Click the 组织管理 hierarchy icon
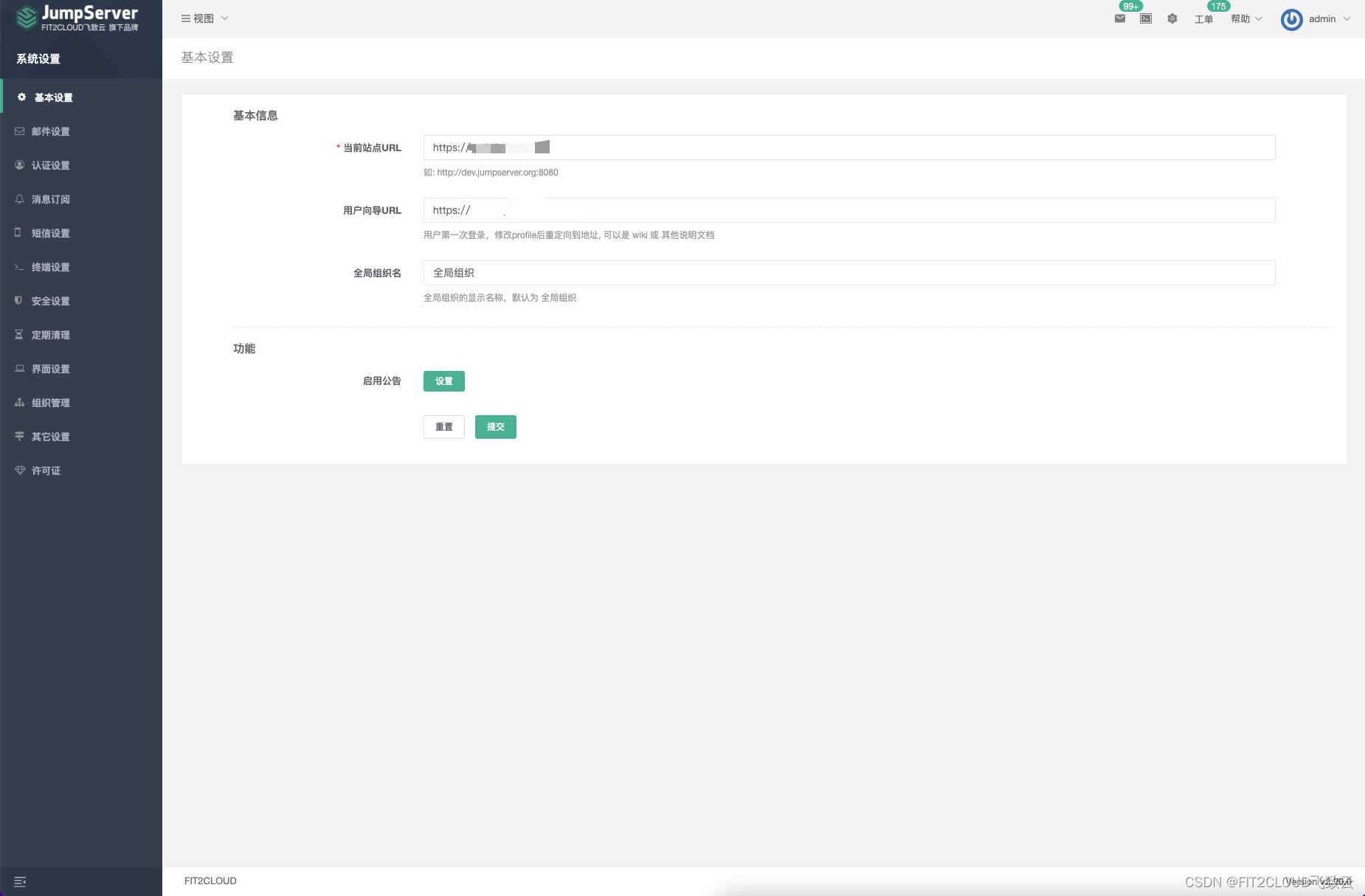1365x896 pixels. pos(19,403)
